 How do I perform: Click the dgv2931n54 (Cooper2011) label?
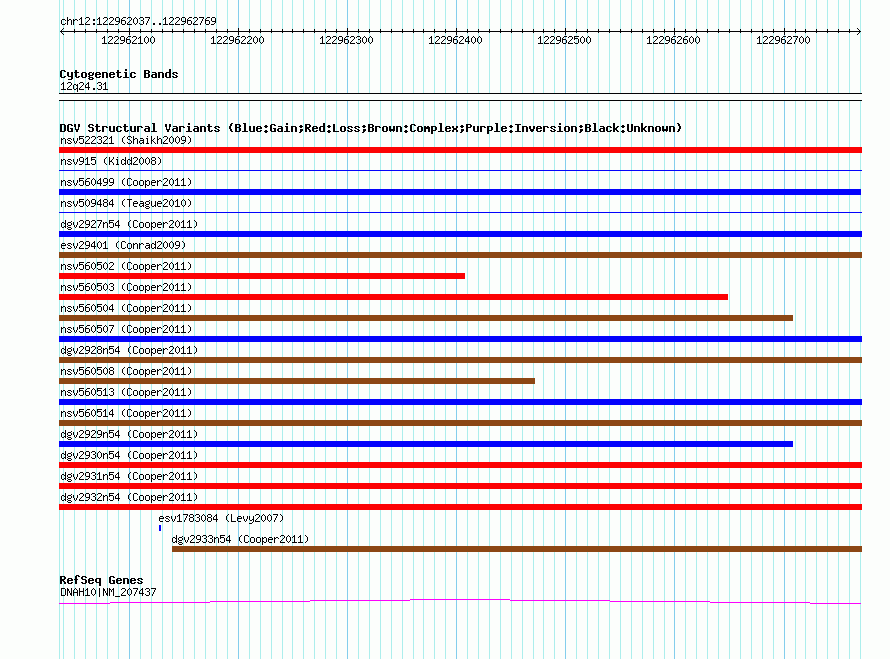tap(129, 476)
